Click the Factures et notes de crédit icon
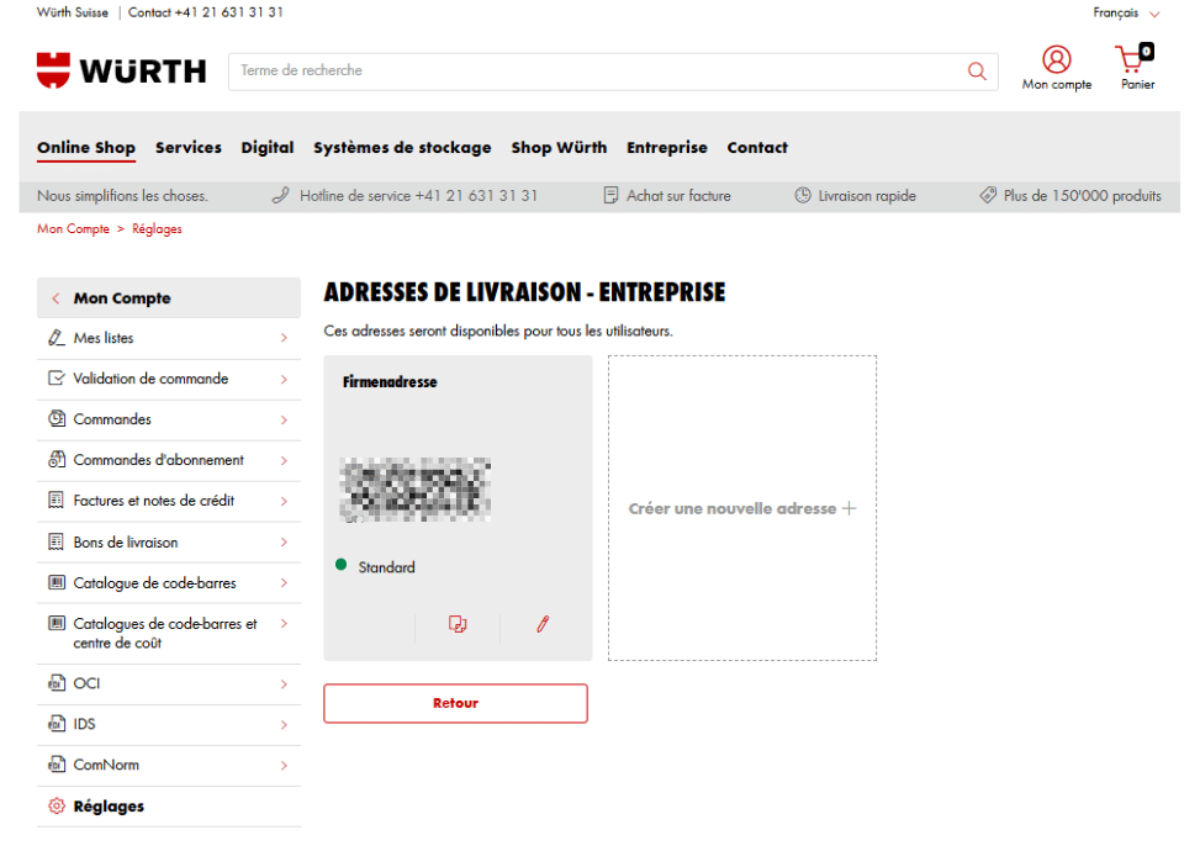Screen dimensions: 1200x857 [x=56, y=501]
